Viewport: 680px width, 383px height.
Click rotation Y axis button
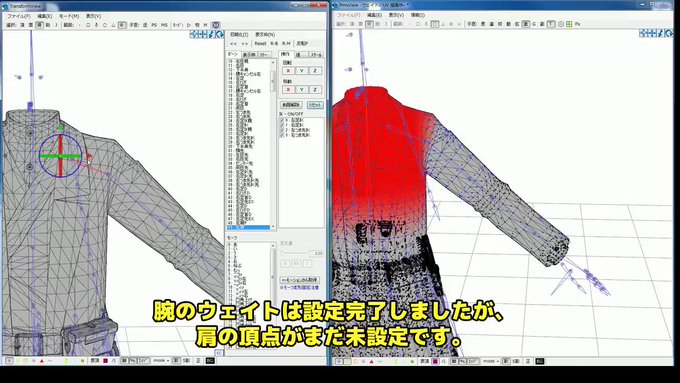(x=301, y=71)
